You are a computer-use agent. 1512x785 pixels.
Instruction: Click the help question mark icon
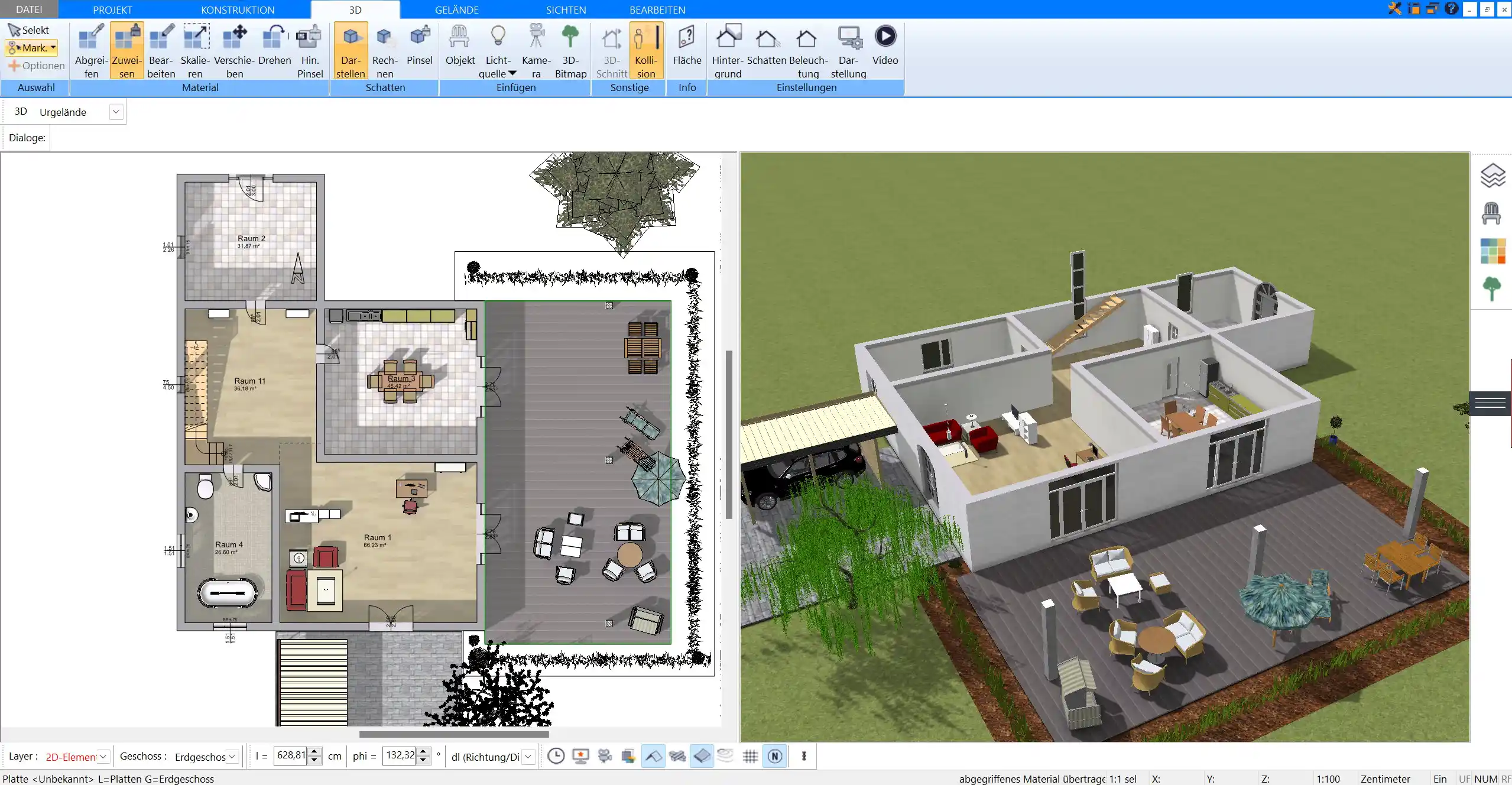(1451, 9)
